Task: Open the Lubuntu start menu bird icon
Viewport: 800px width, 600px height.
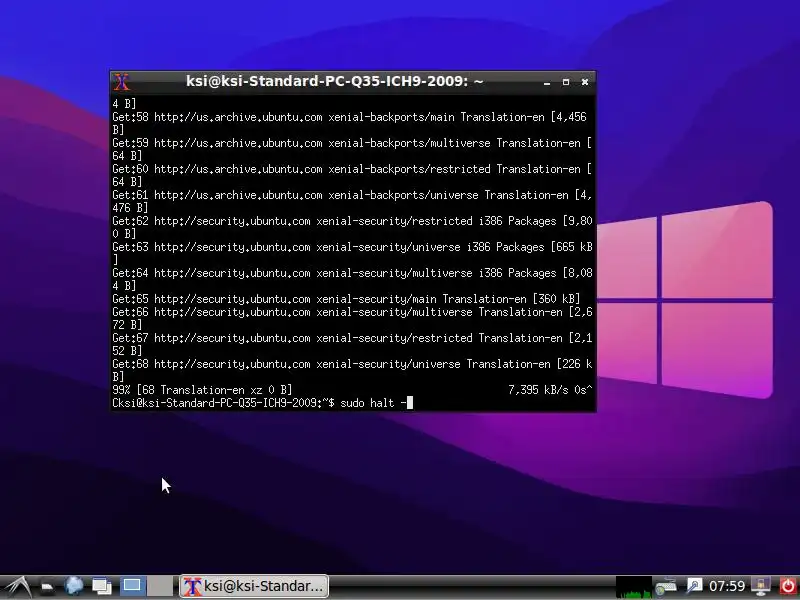Action: (x=18, y=586)
